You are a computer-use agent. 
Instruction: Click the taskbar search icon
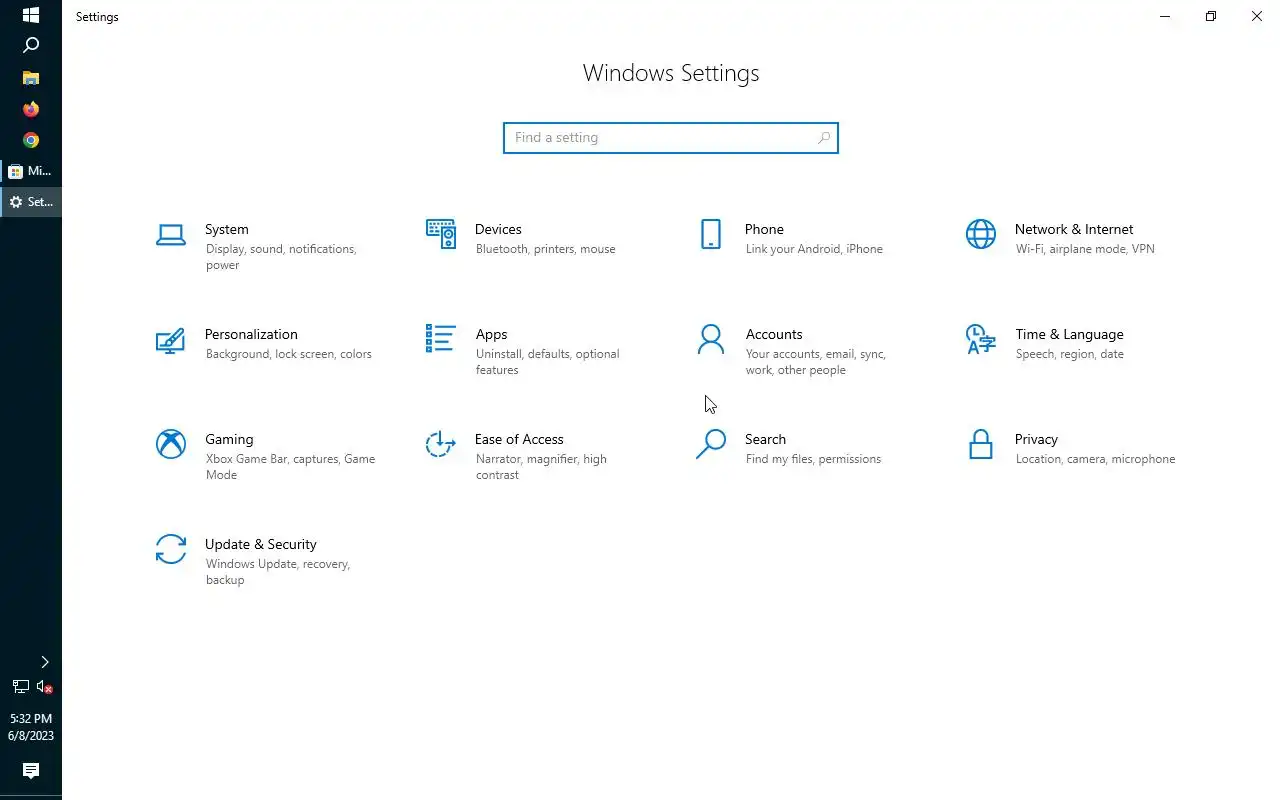click(x=31, y=45)
